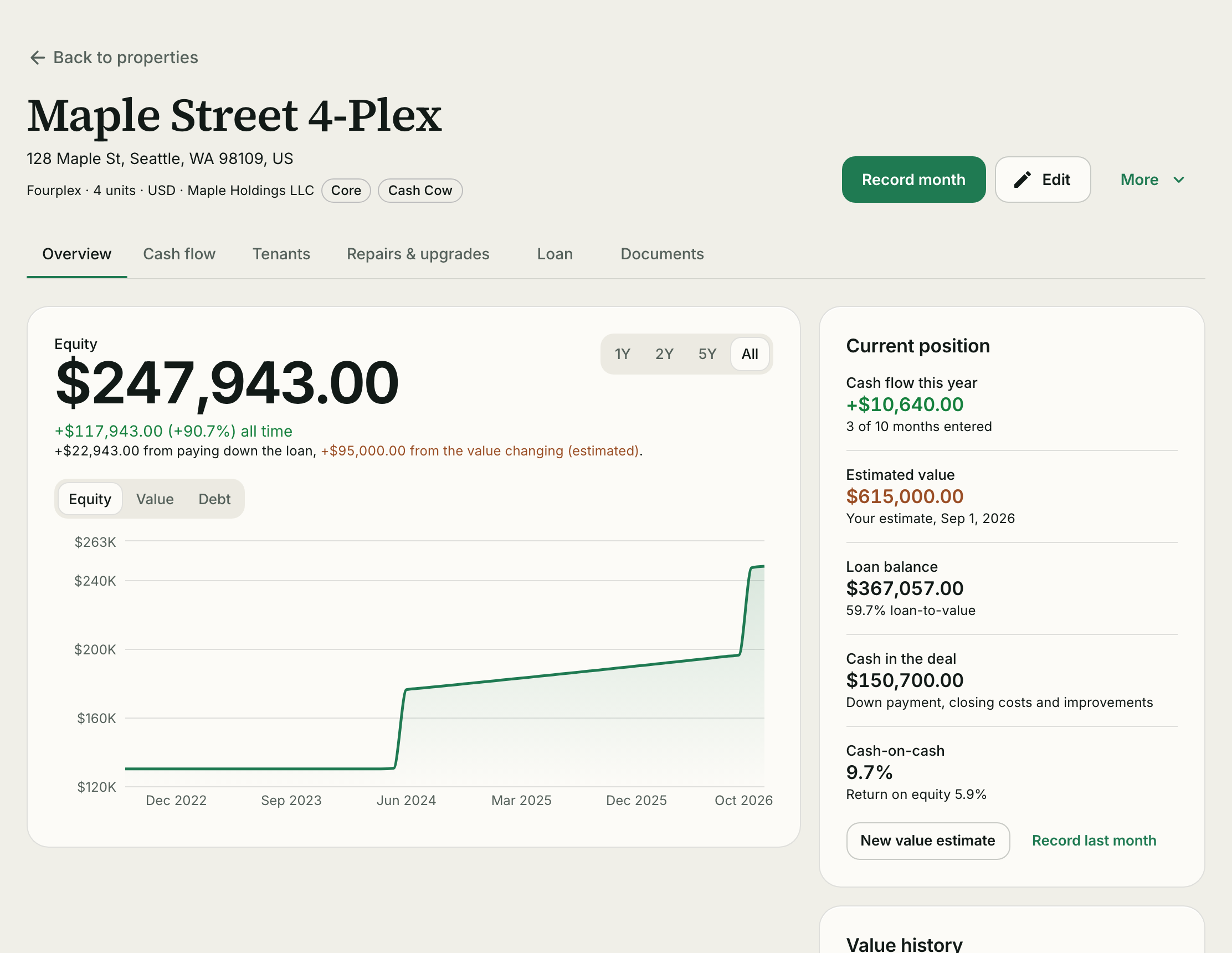
Task: Click the $367,057.00 loan balance
Action: click(x=905, y=588)
